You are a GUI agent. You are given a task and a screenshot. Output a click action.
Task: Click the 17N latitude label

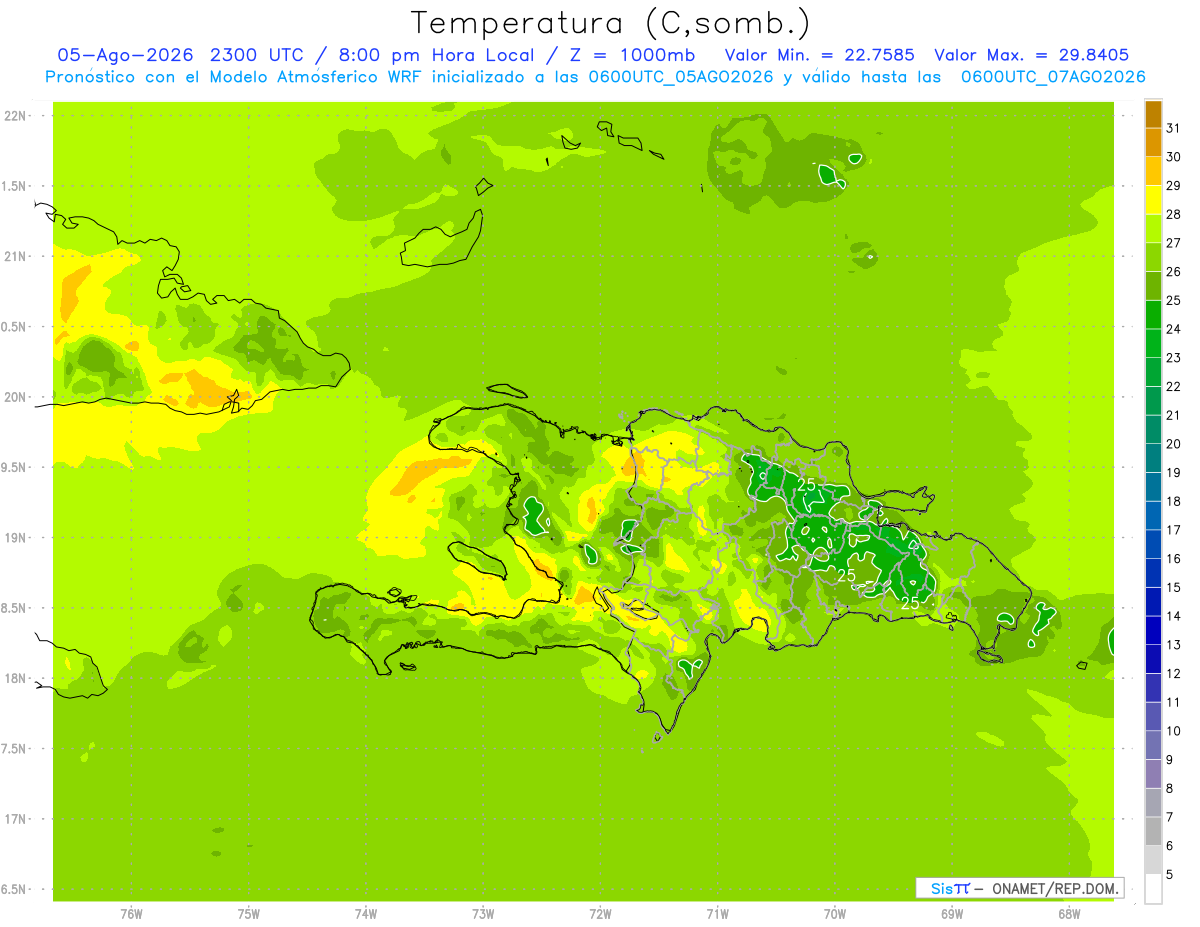click(x=17, y=819)
